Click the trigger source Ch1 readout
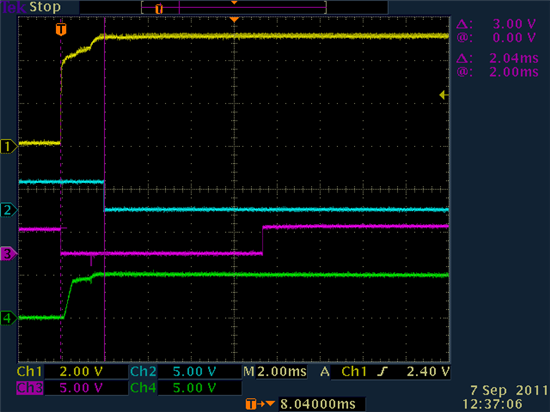The image size is (550, 412). click(354, 371)
